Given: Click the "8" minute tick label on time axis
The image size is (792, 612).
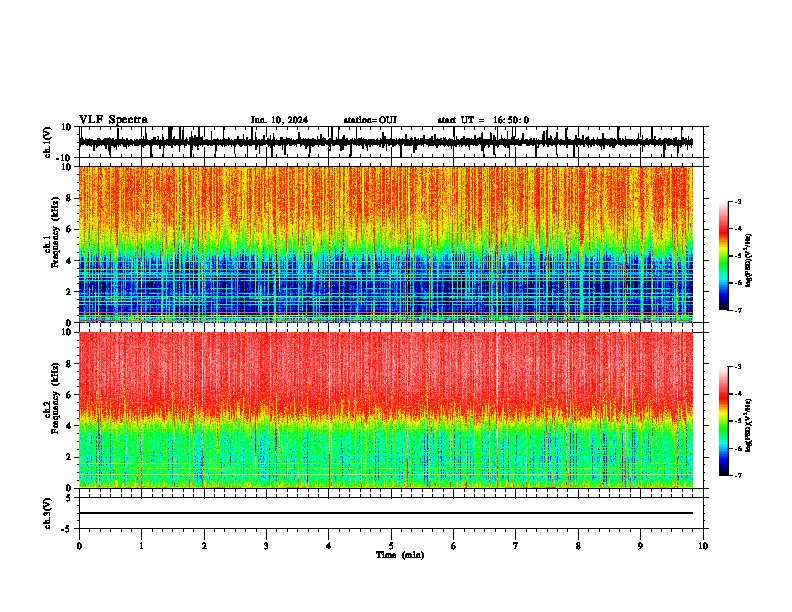Looking at the screenshot, I should pos(578,546).
